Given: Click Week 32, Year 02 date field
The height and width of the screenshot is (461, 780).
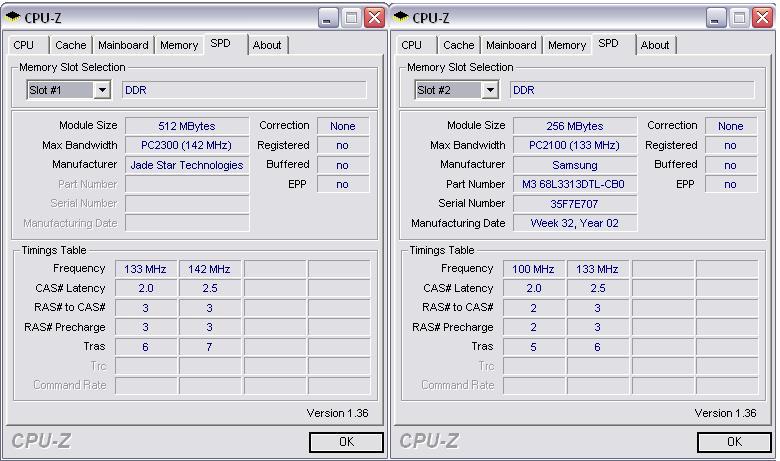Looking at the screenshot, I should [575, 223].
